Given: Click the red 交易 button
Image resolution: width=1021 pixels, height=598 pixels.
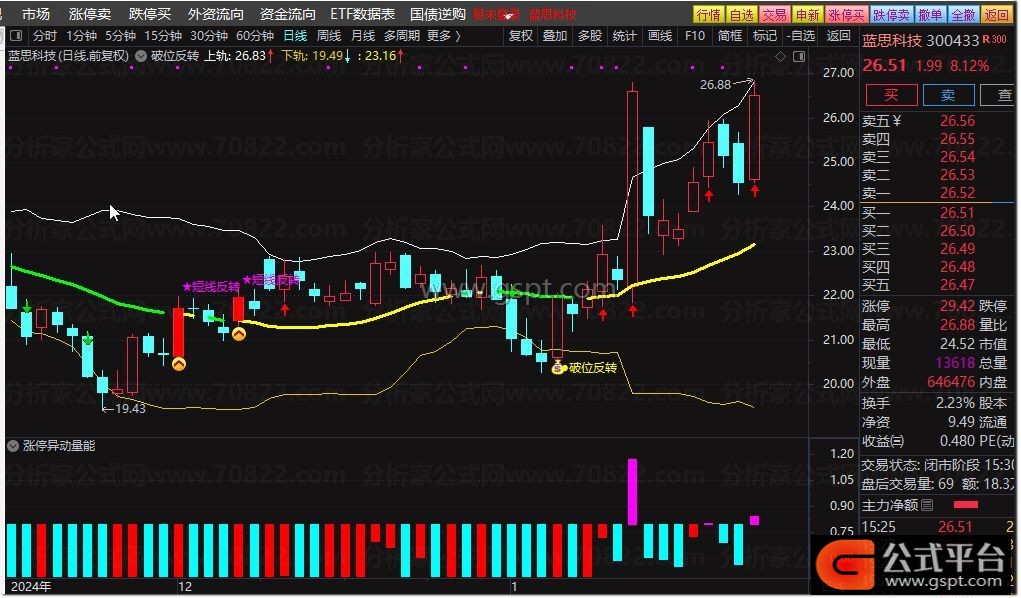Looking at the screenshot, I should [775, 14].
